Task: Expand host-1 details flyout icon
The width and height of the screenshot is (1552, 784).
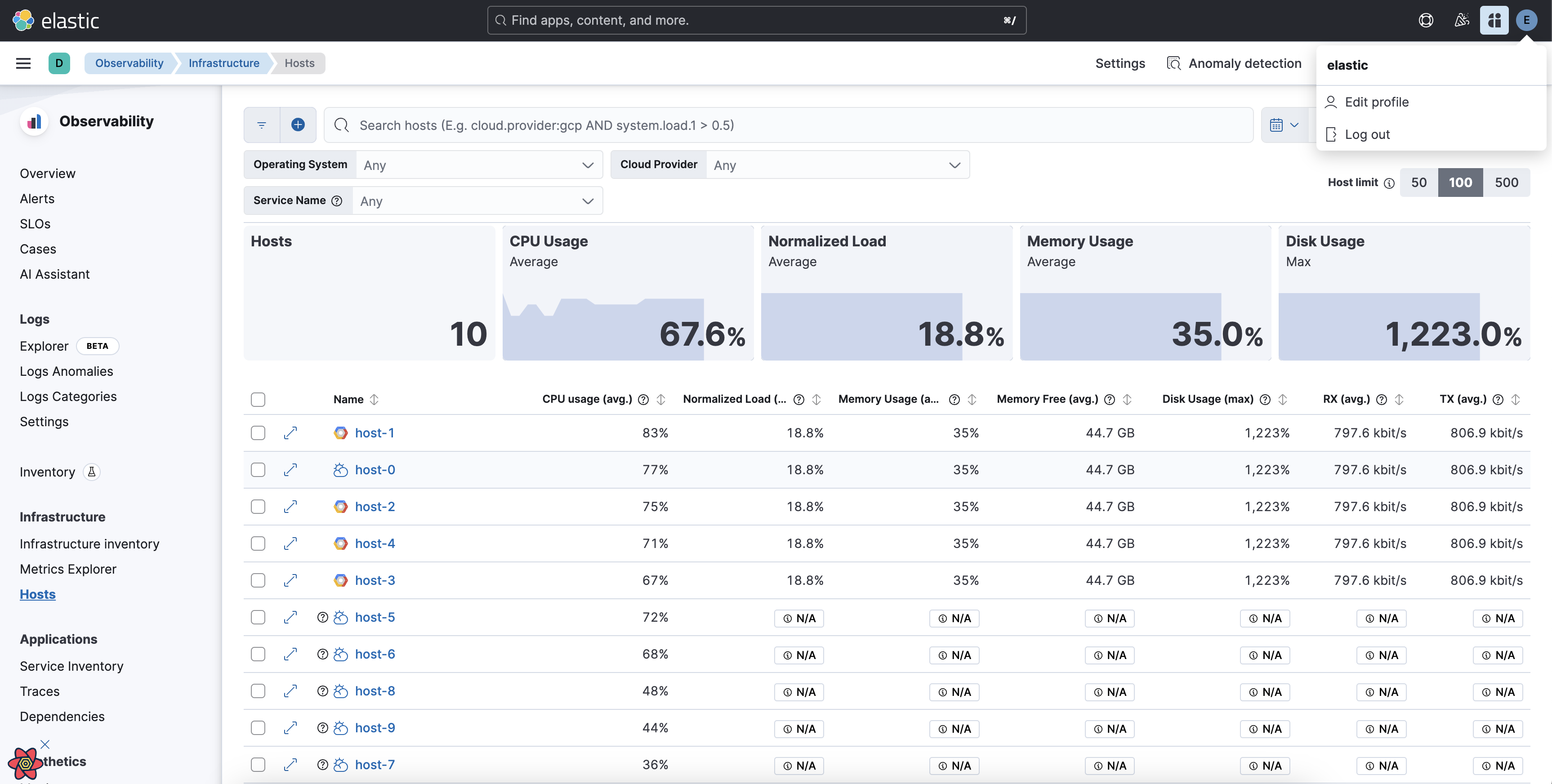Action: (x=290, y=432)
